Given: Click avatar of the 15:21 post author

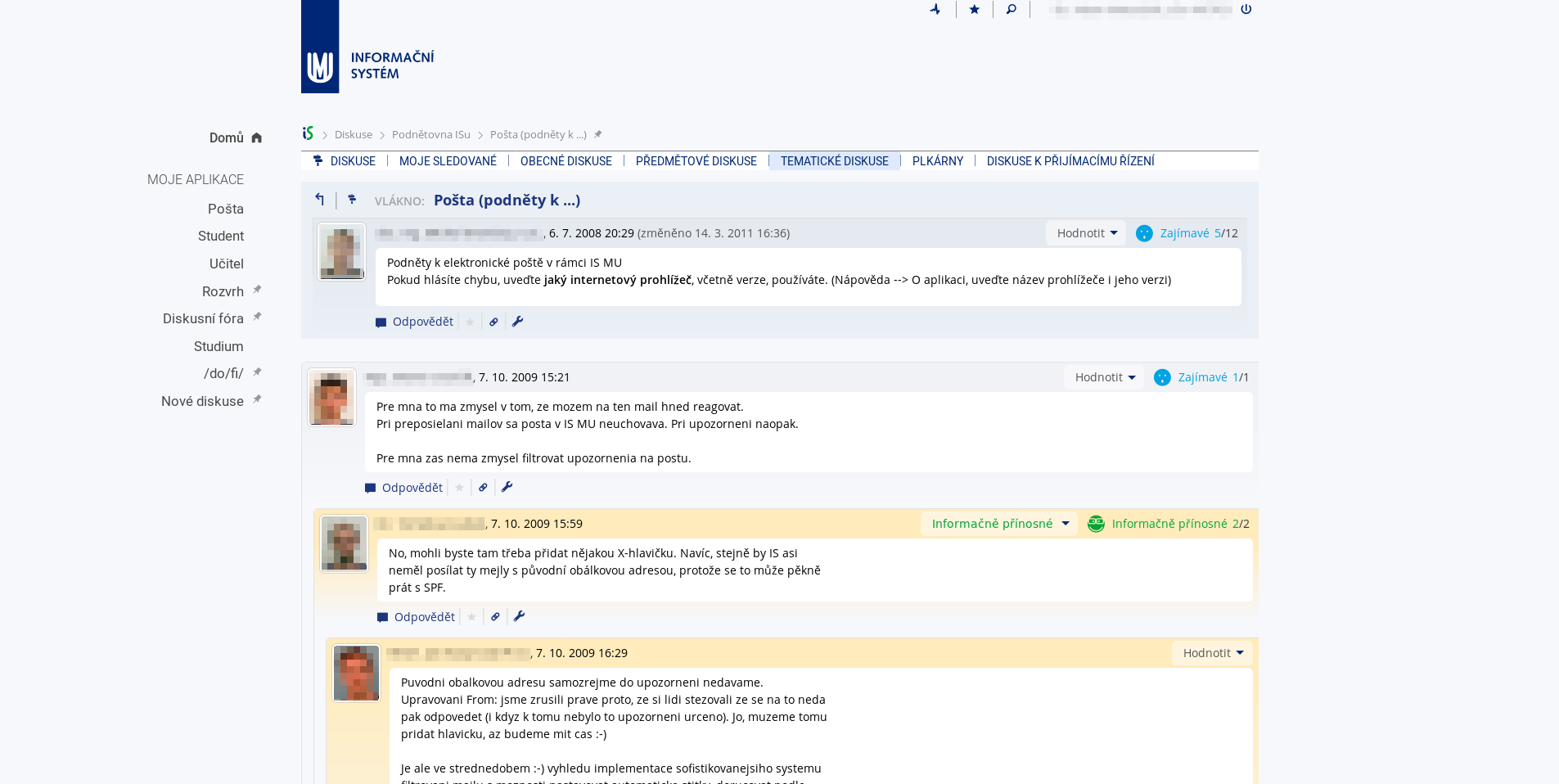Looking at the screenshot, I should tap(331, 398).
